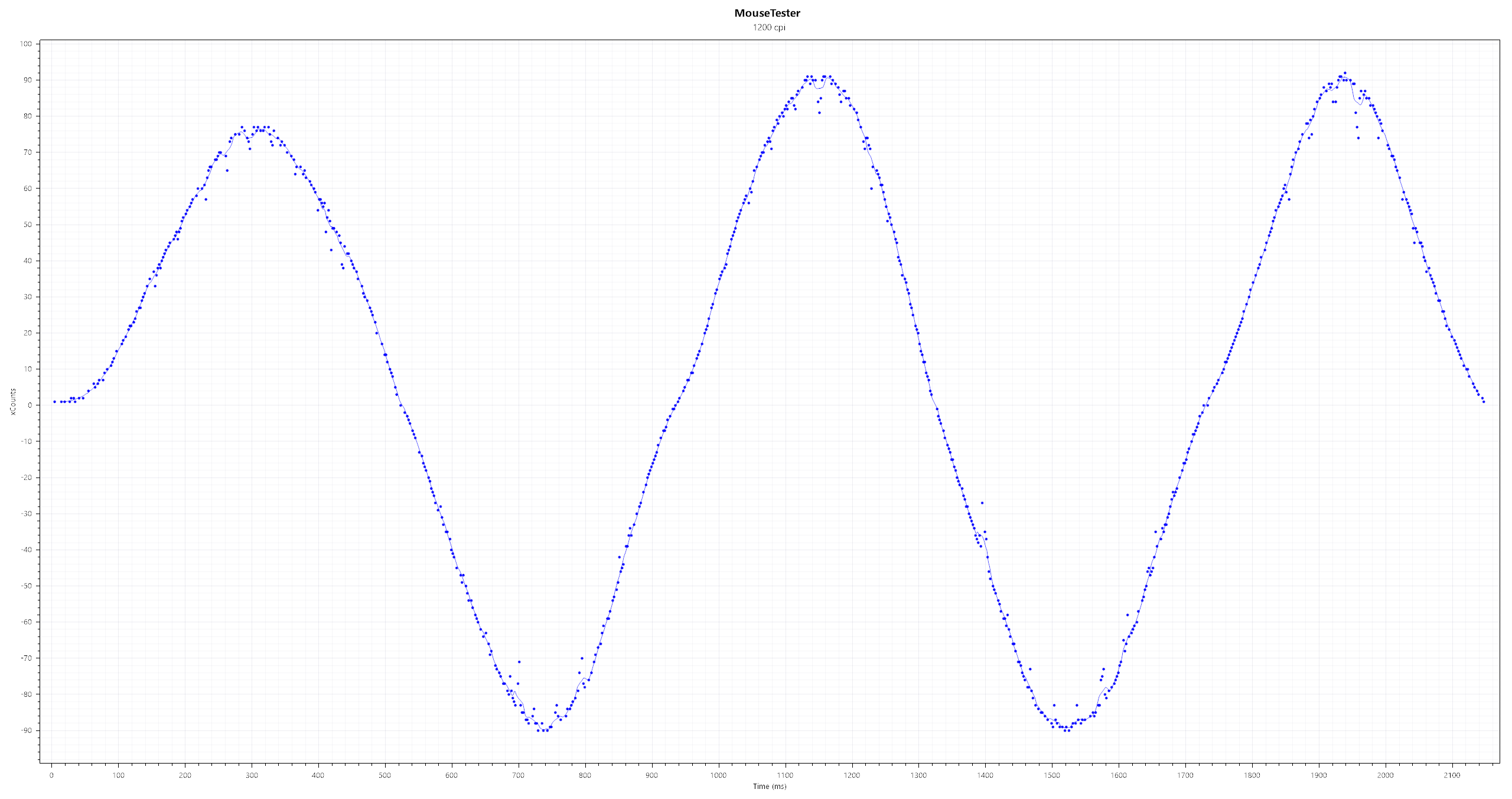This screenshot has height=799, width=1512.
Task: Click the outlier point at 60 near 1230 ms
Action: click(871, 189)
